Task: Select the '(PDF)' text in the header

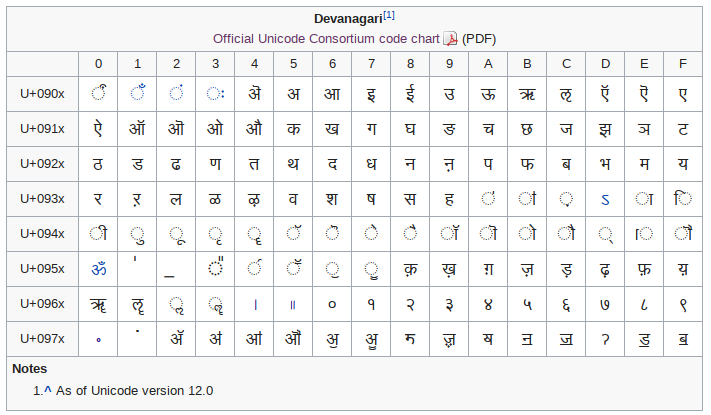Action: coord(479,39)
